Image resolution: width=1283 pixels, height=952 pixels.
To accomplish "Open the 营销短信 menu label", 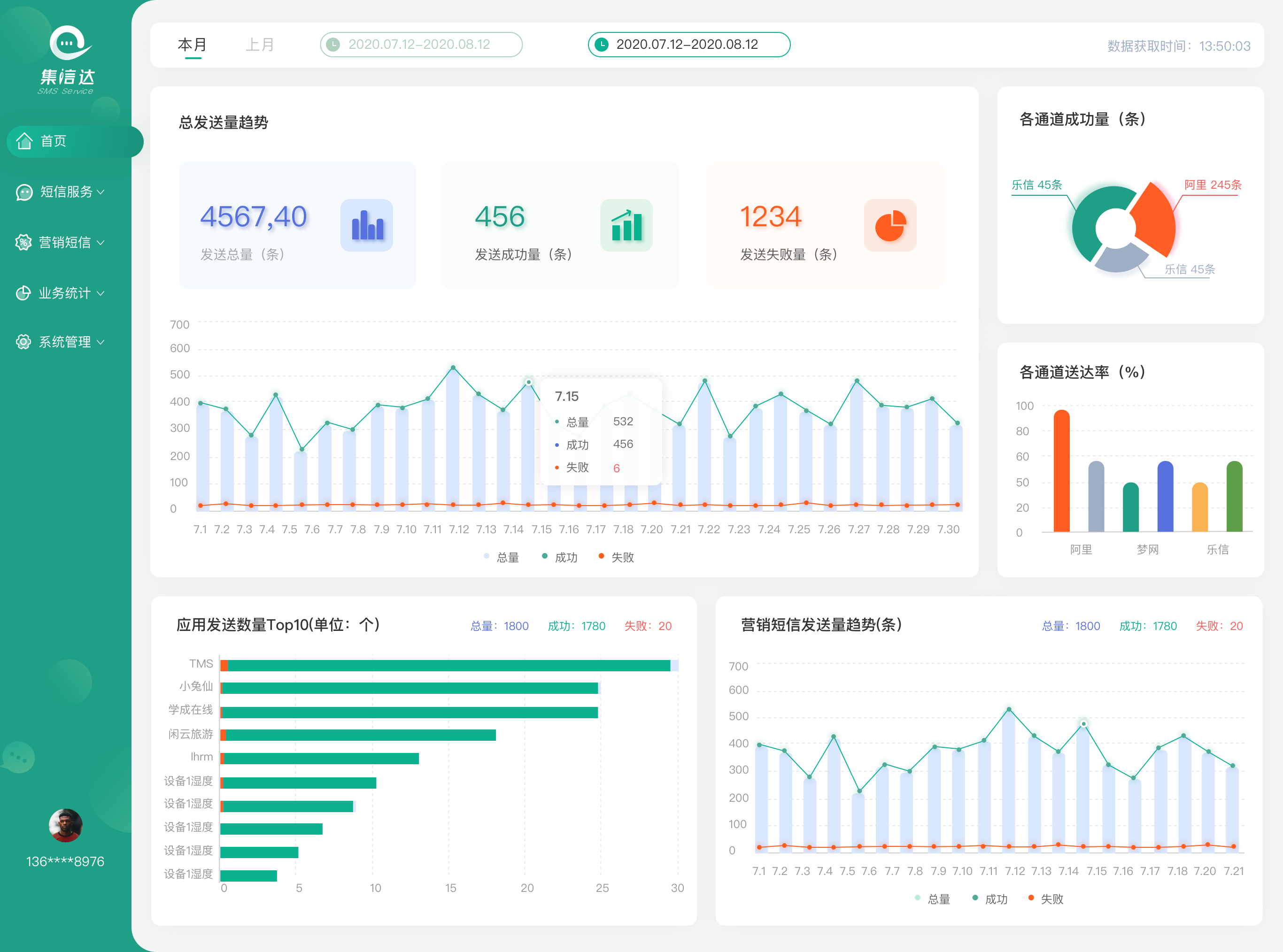I will point(65,243).
